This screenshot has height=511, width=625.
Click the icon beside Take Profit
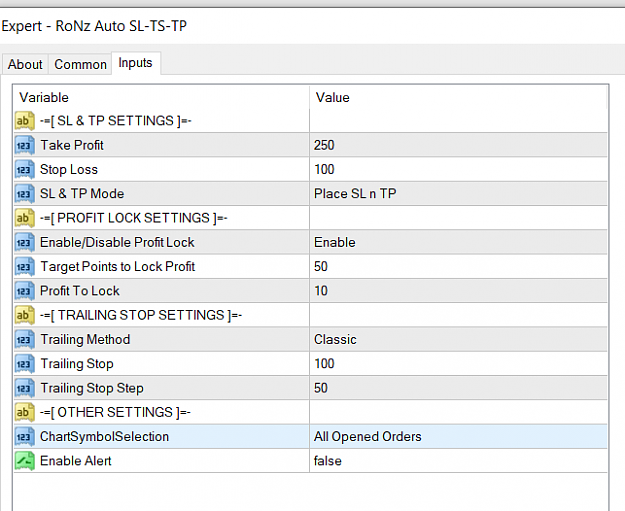[24, 145]
